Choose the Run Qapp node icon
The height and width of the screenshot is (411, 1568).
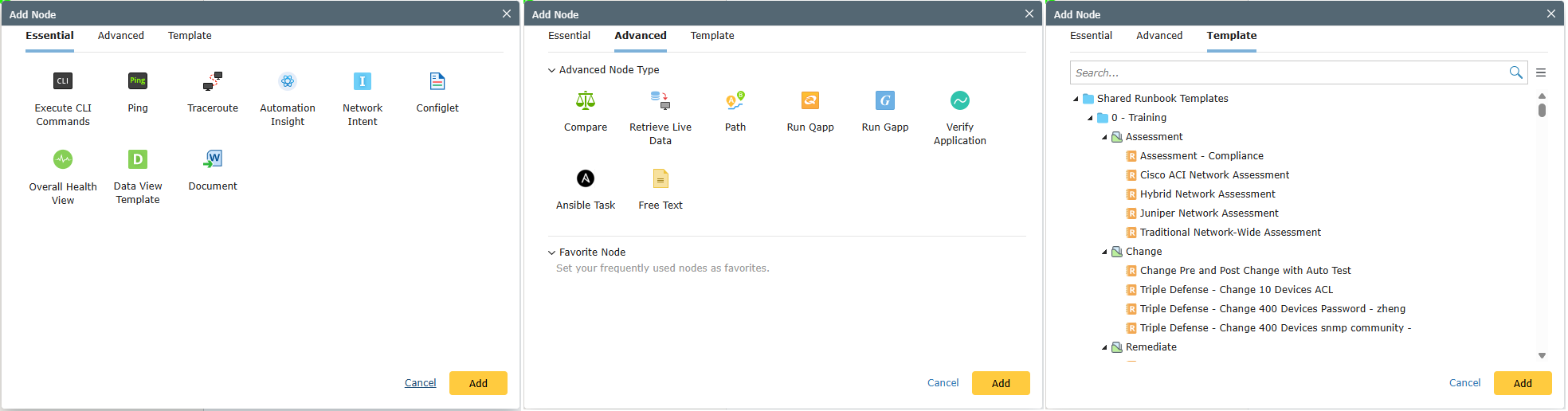pos(810,100)
